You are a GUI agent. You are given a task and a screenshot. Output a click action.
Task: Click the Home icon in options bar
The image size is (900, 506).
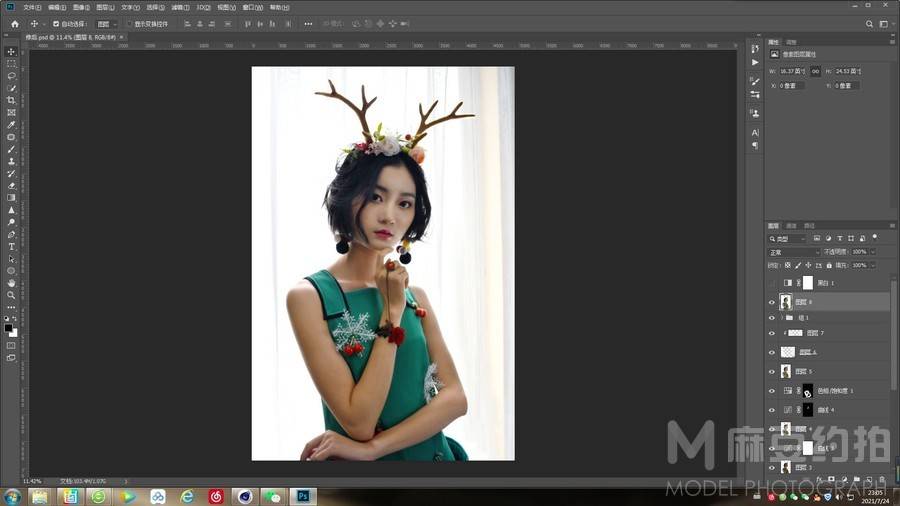(x=15, y=24)
